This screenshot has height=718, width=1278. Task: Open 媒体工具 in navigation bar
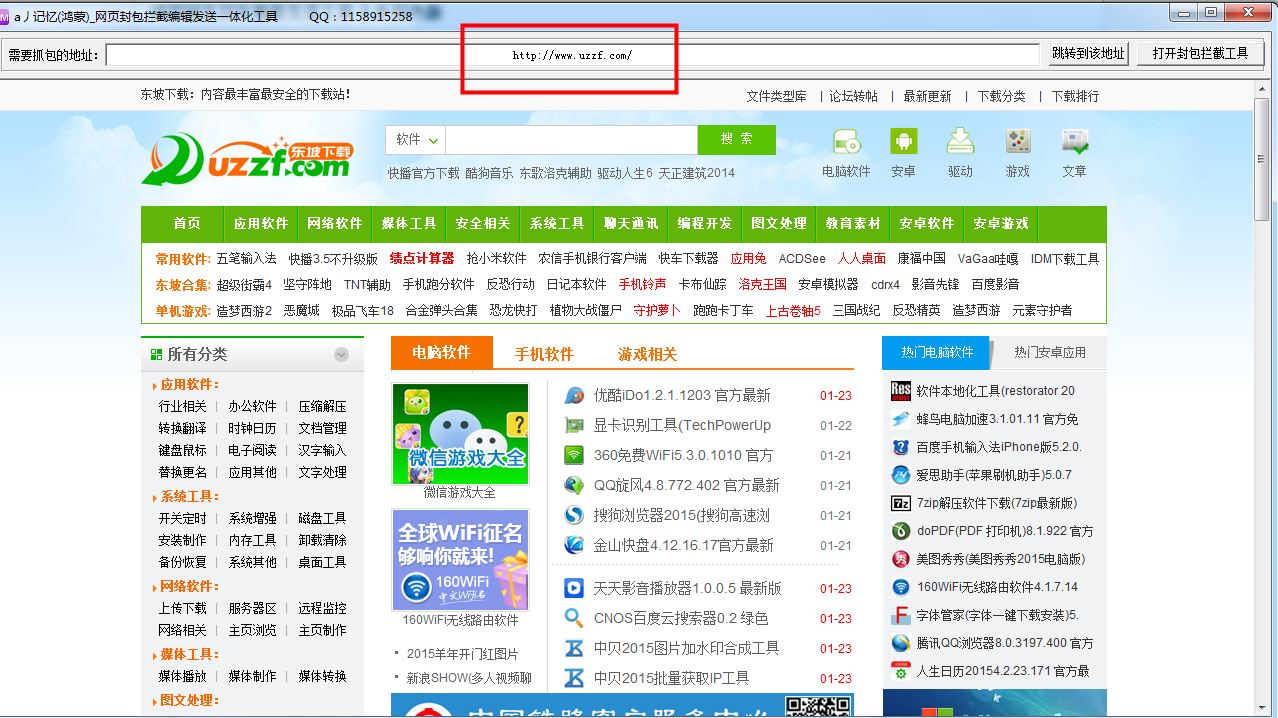[409, 223]
